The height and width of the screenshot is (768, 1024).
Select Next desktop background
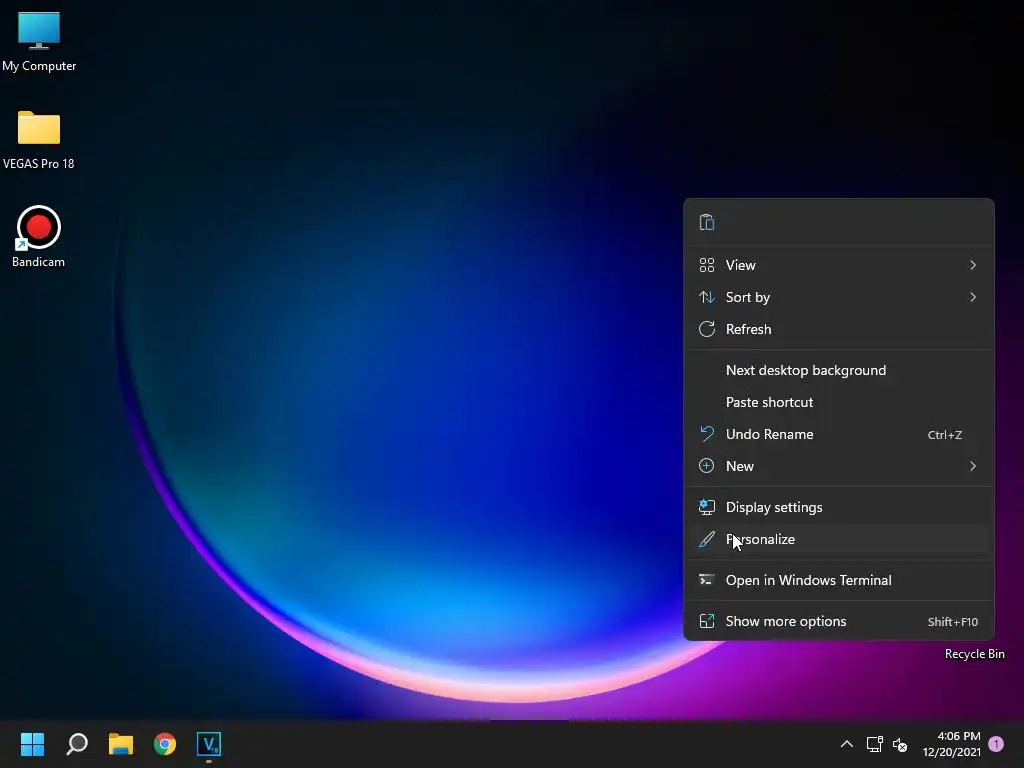(839, 370)
